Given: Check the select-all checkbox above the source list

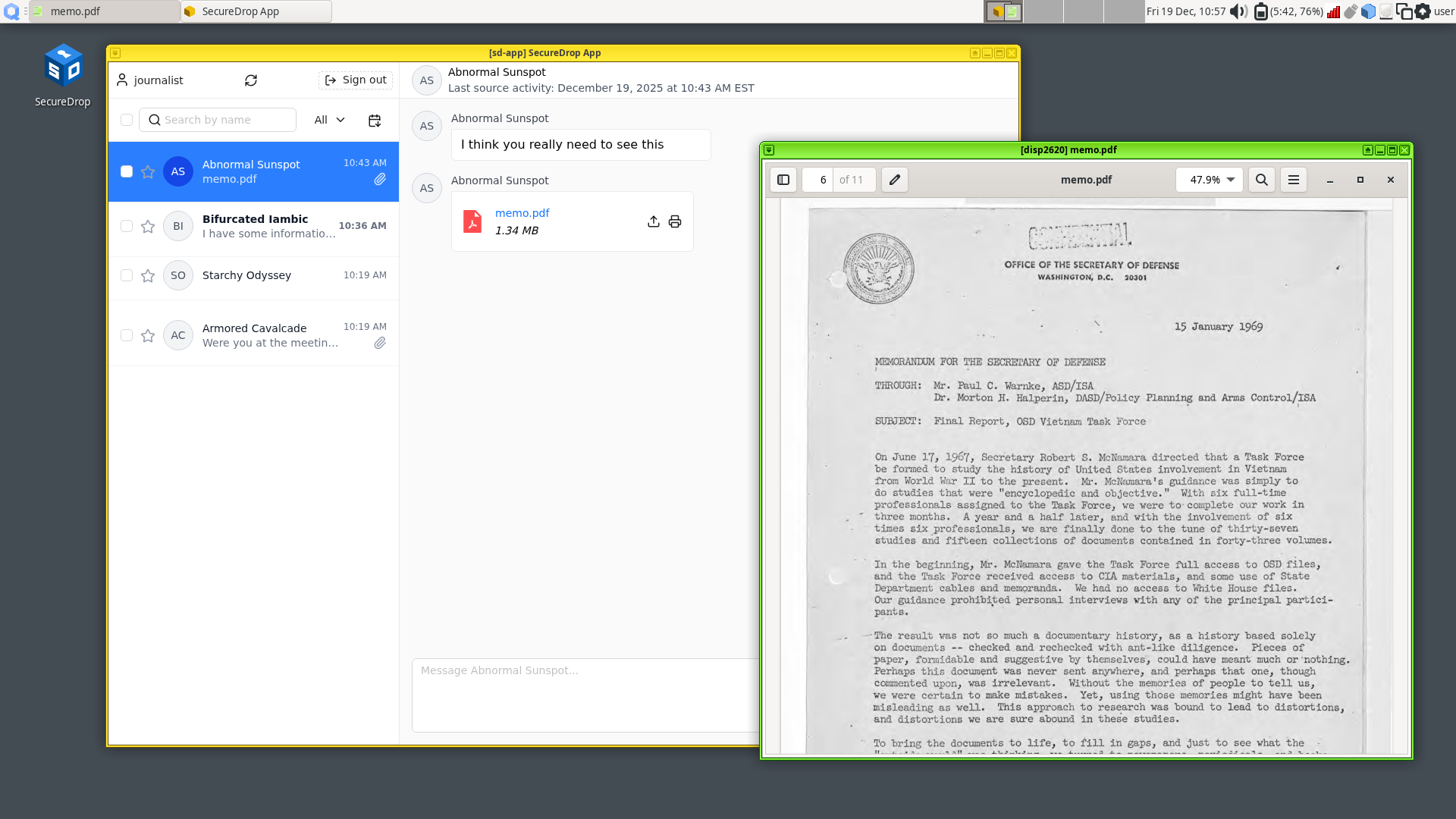Looking at the screenshot, I should pyautogui.click(x=127, y=120).
